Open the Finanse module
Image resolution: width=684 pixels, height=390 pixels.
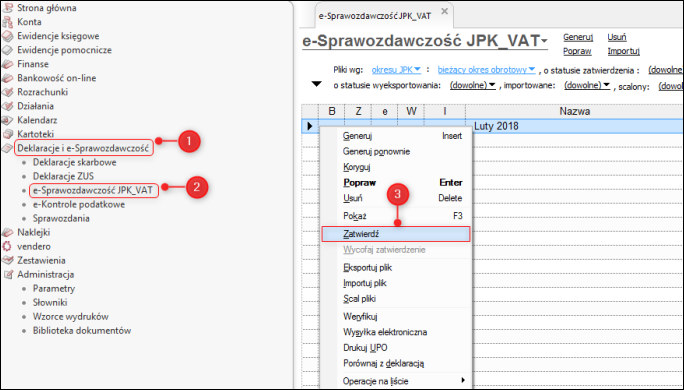pos(33,64)
